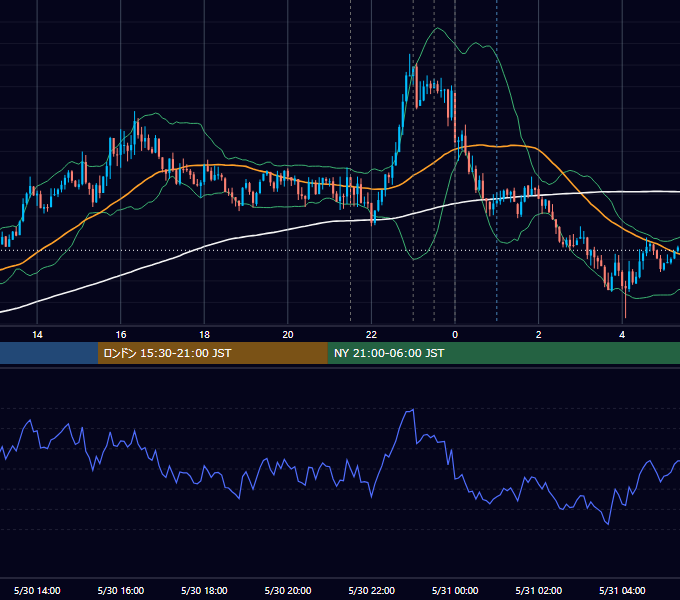Click the 5/30 16:00 date label

click(121, 590)
